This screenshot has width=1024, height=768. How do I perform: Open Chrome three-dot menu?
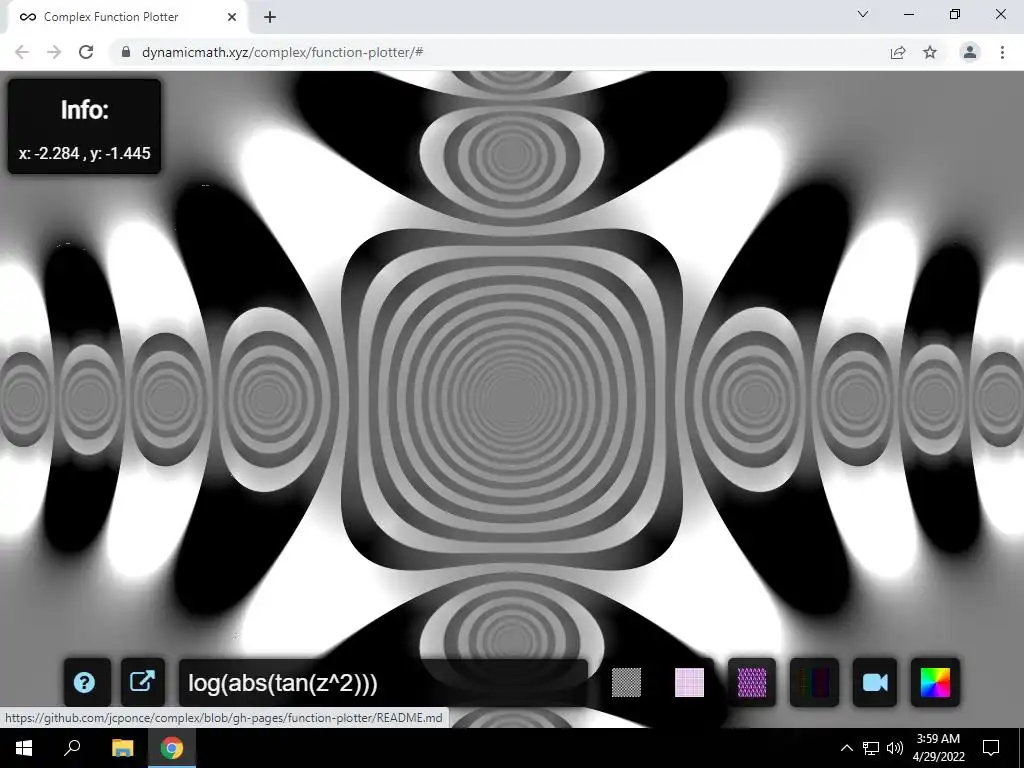click(x=1002, y=52)
